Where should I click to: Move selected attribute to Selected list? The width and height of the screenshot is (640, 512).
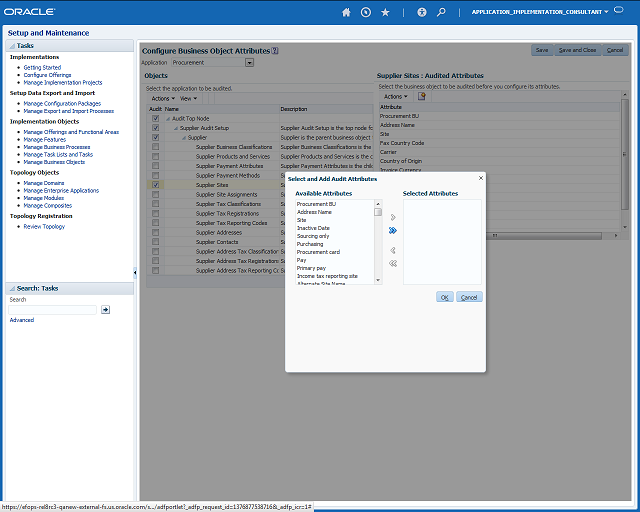(x=393, y=217)
